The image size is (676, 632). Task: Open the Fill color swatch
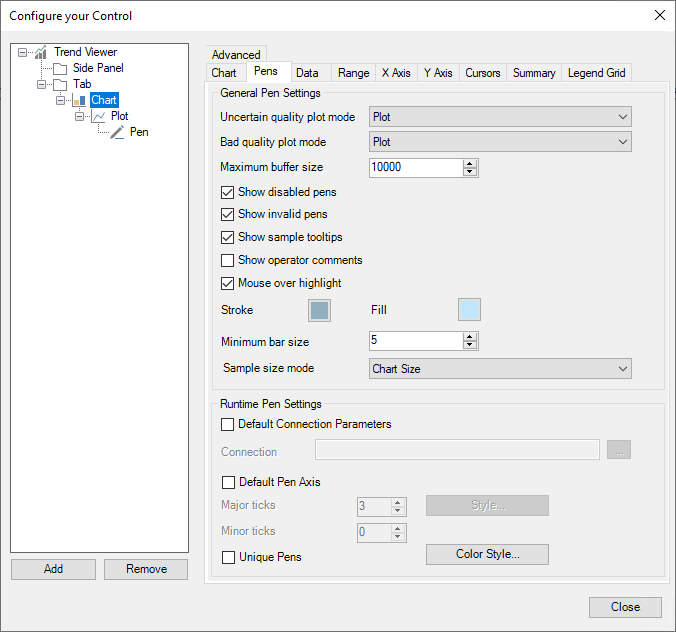click(469, 310)
